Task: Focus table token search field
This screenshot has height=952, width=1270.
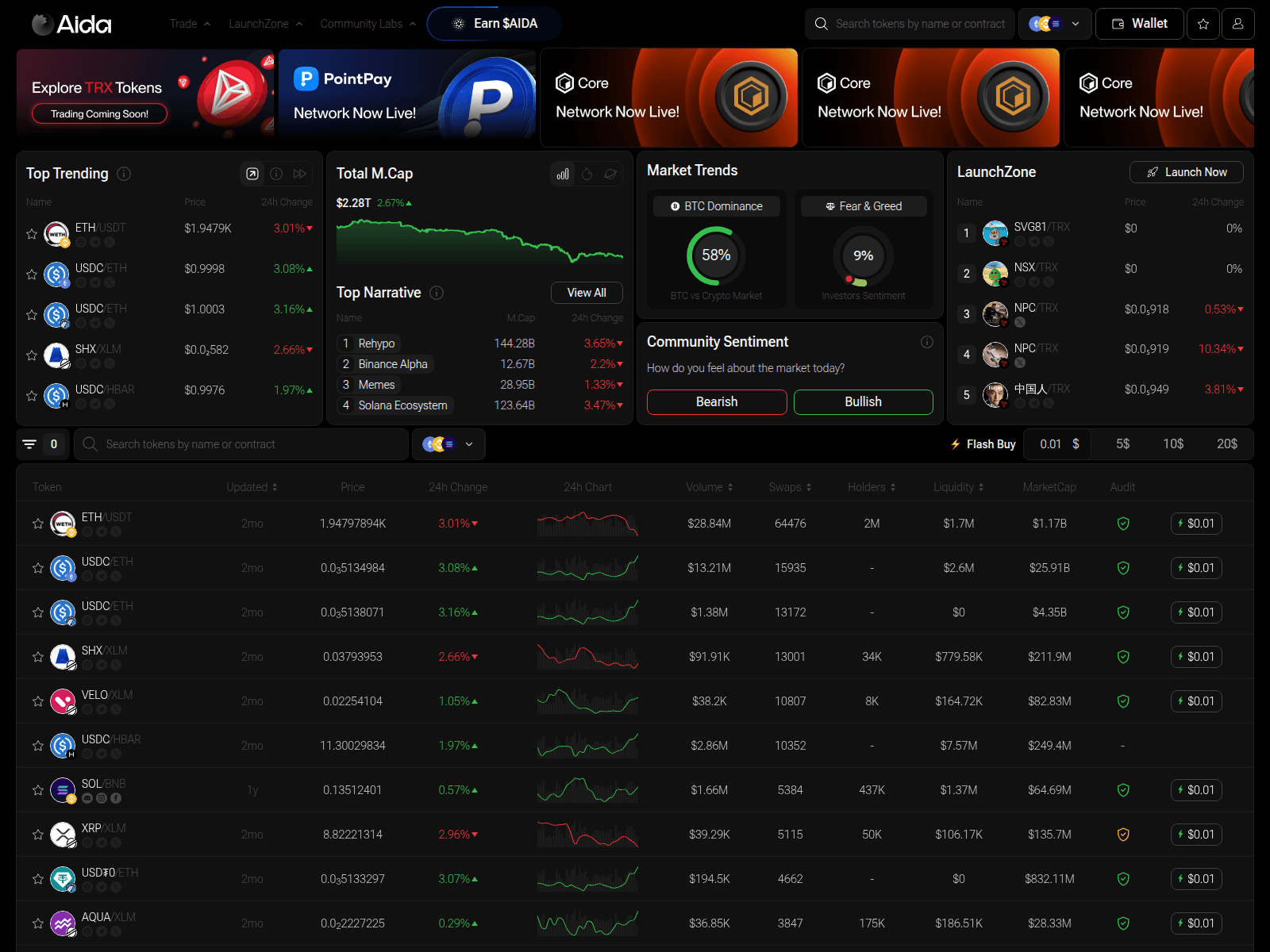Action: pyautogui.click(x=241, y=444)
